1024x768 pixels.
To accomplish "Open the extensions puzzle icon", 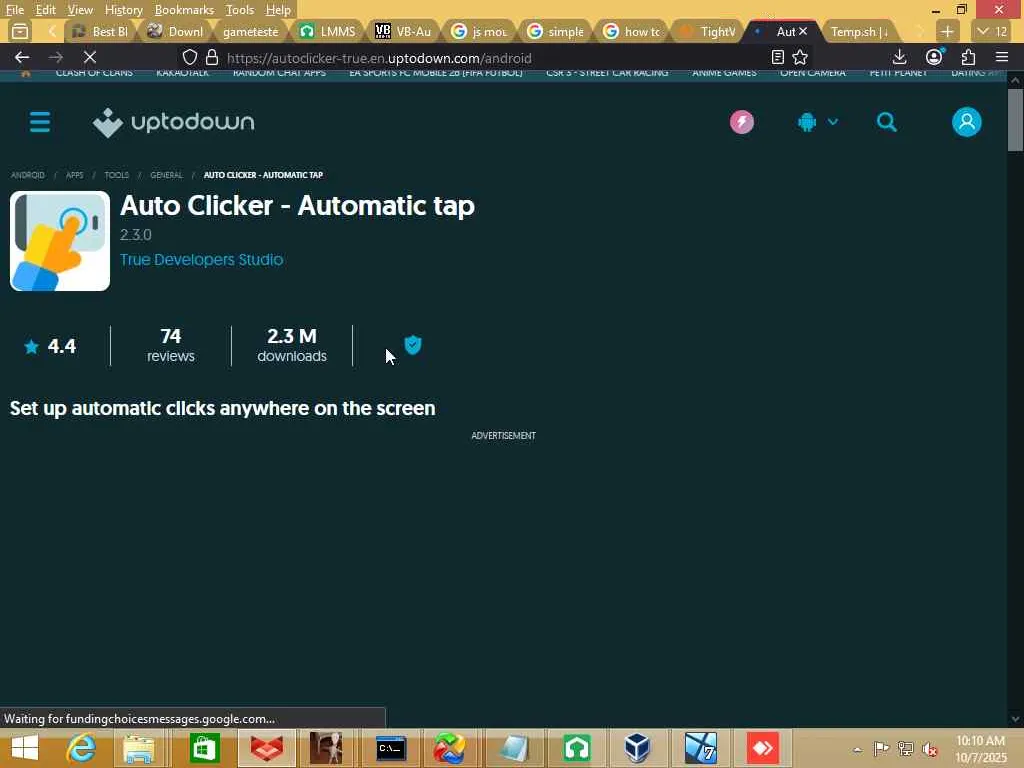I will point(968,57).
